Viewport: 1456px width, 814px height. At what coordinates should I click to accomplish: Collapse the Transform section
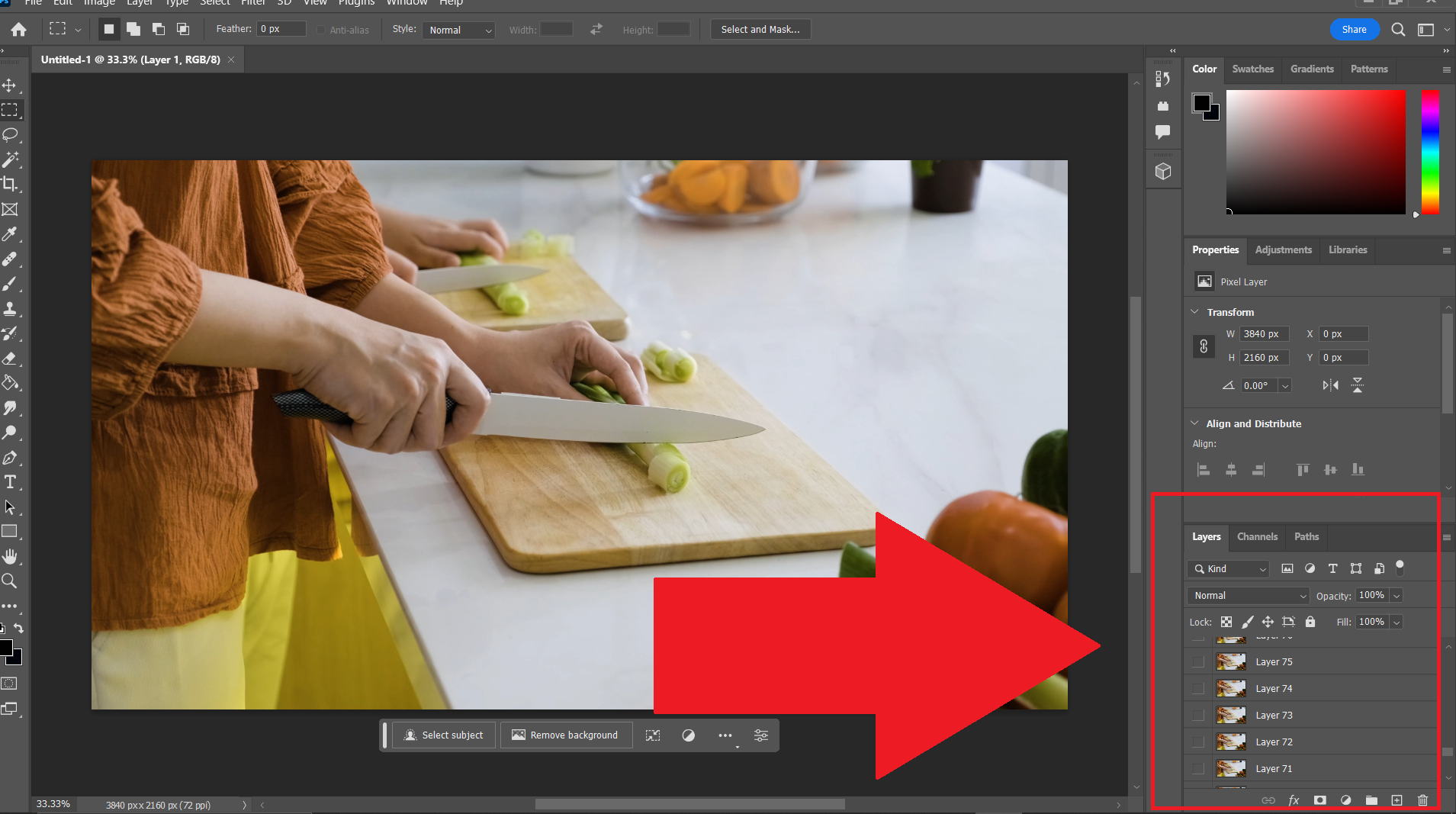point(1195,312)
